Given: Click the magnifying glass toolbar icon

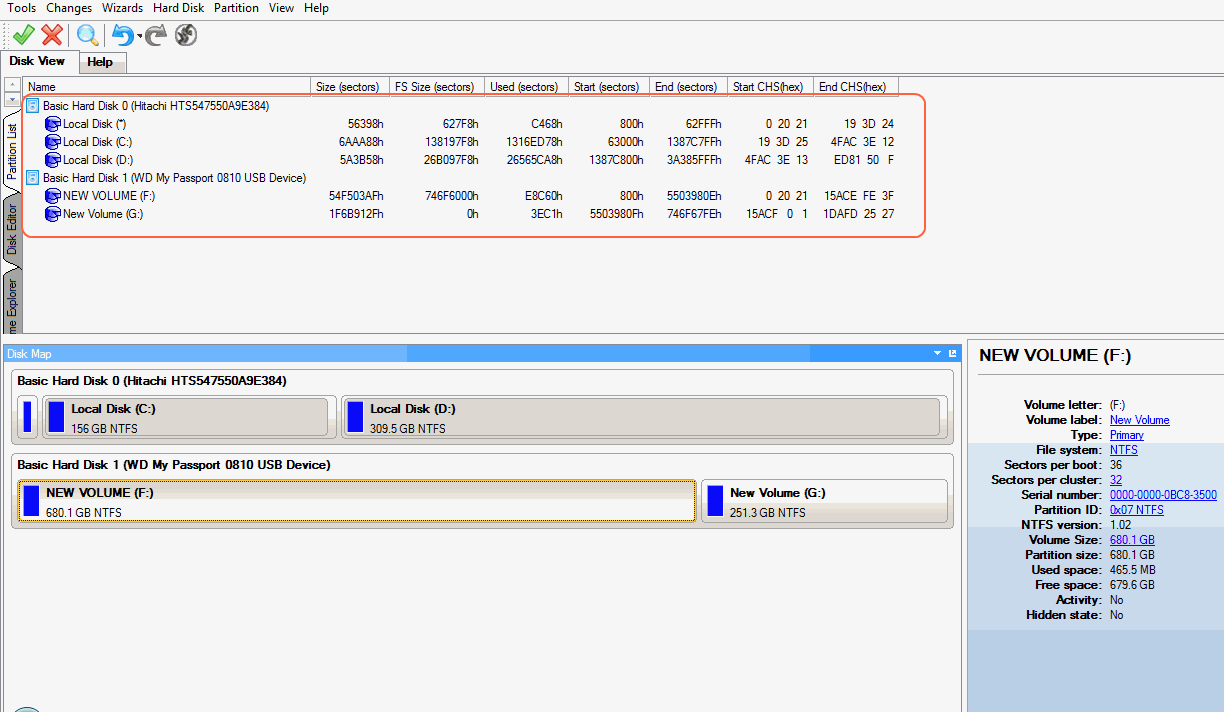Looking at the screenshot, I should [88, 36].
